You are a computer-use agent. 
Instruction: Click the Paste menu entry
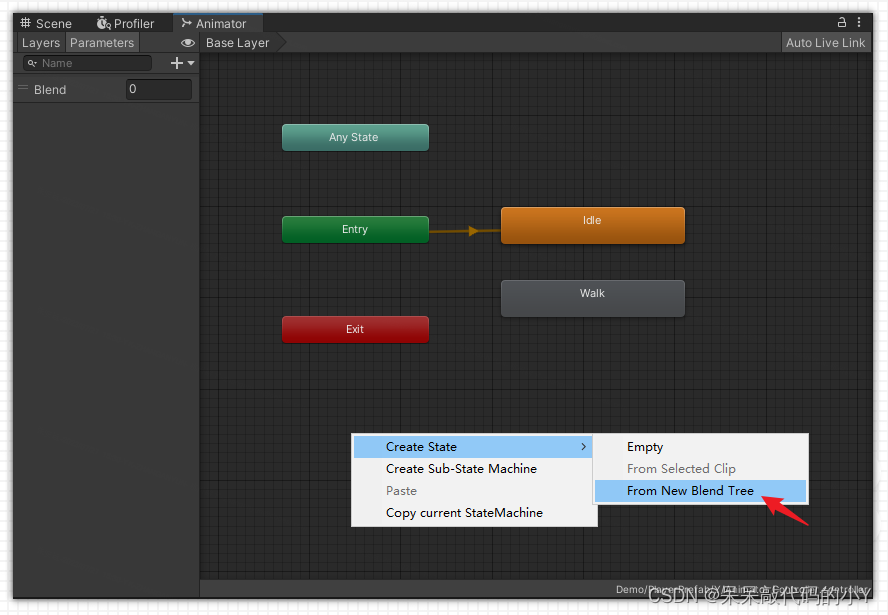(472, 491)
